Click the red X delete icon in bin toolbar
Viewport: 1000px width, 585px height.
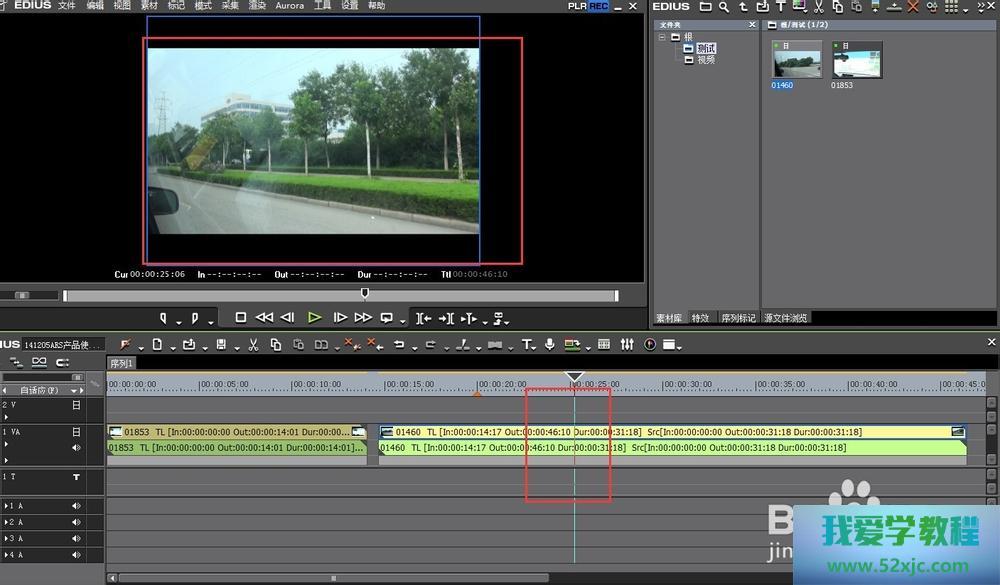click(x=912, y=7)
